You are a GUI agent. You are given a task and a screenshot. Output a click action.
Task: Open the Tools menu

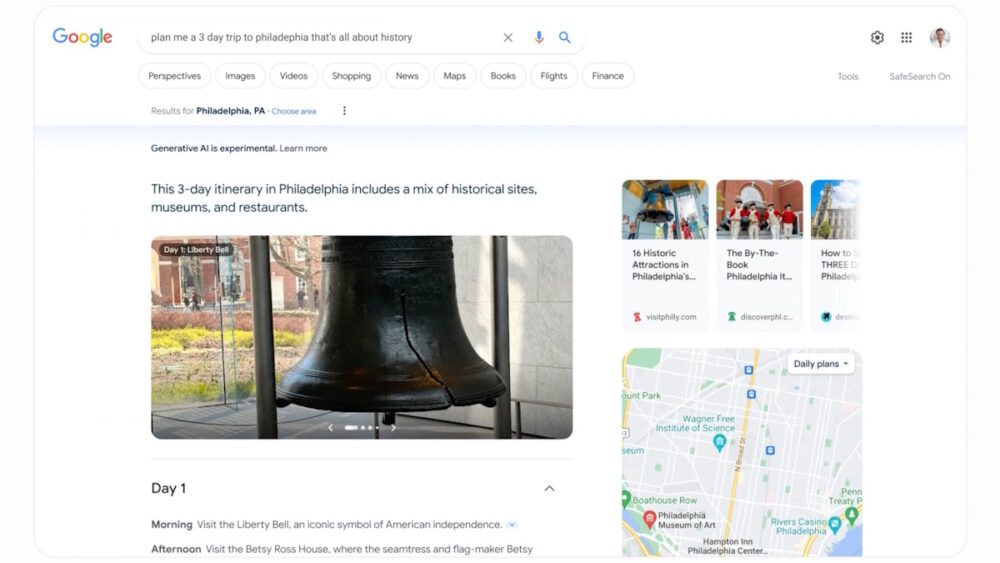pos(848,77)
